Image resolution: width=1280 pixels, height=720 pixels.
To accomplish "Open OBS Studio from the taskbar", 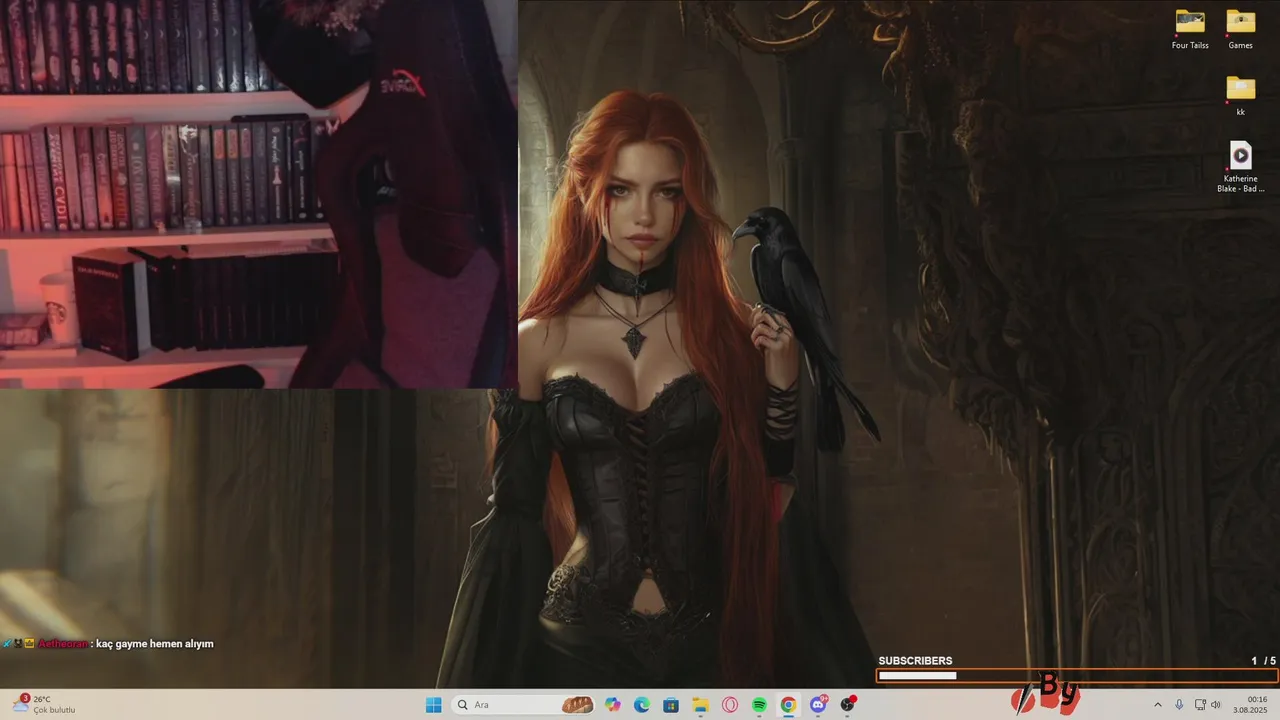I will click(x=848, y=705).
